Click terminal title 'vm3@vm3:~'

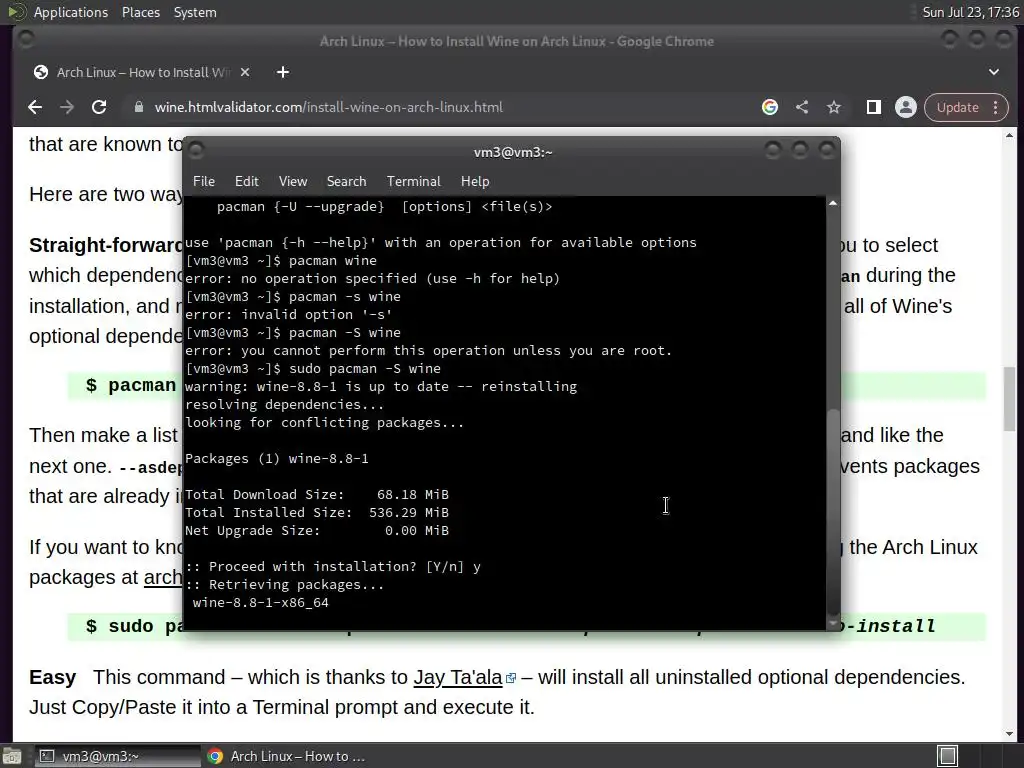513,152
